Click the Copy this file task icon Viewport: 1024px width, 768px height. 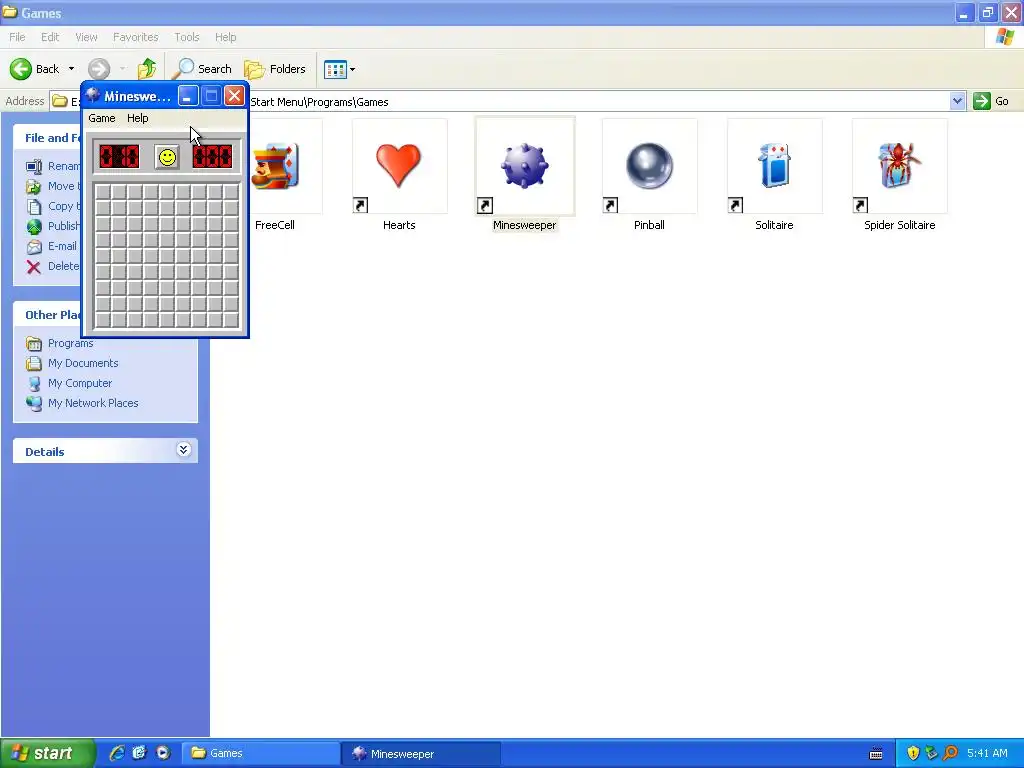[x=34, y=206]
